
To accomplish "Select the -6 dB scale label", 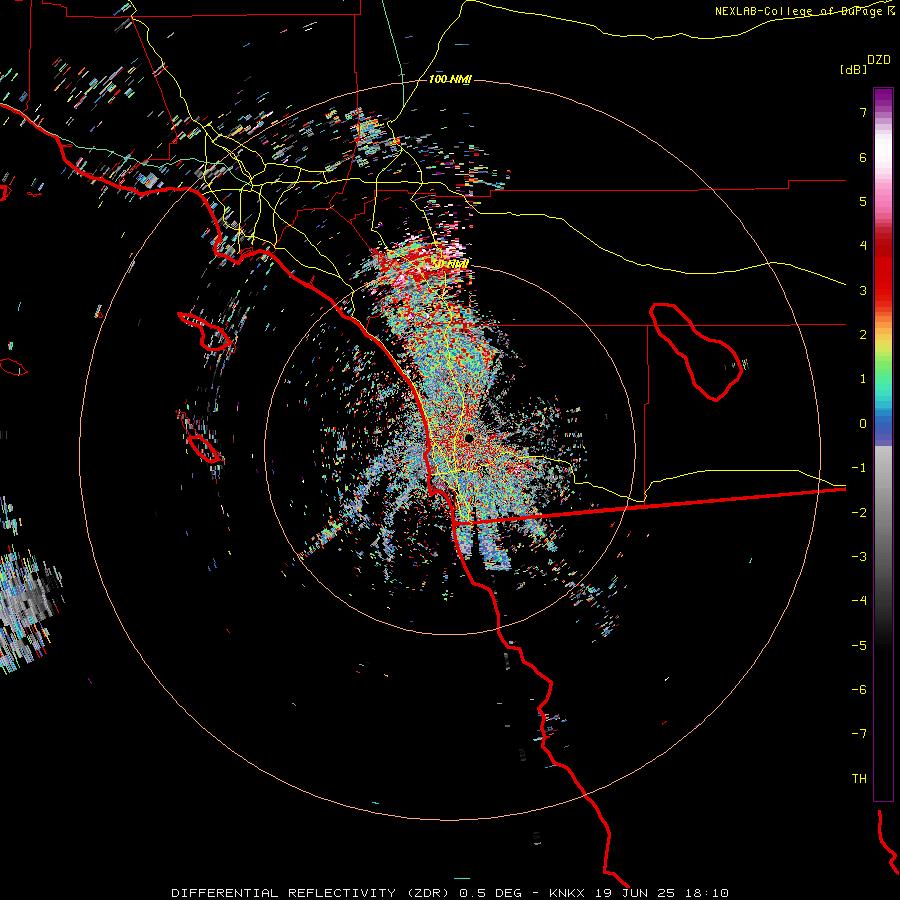I will click(859, 690).
